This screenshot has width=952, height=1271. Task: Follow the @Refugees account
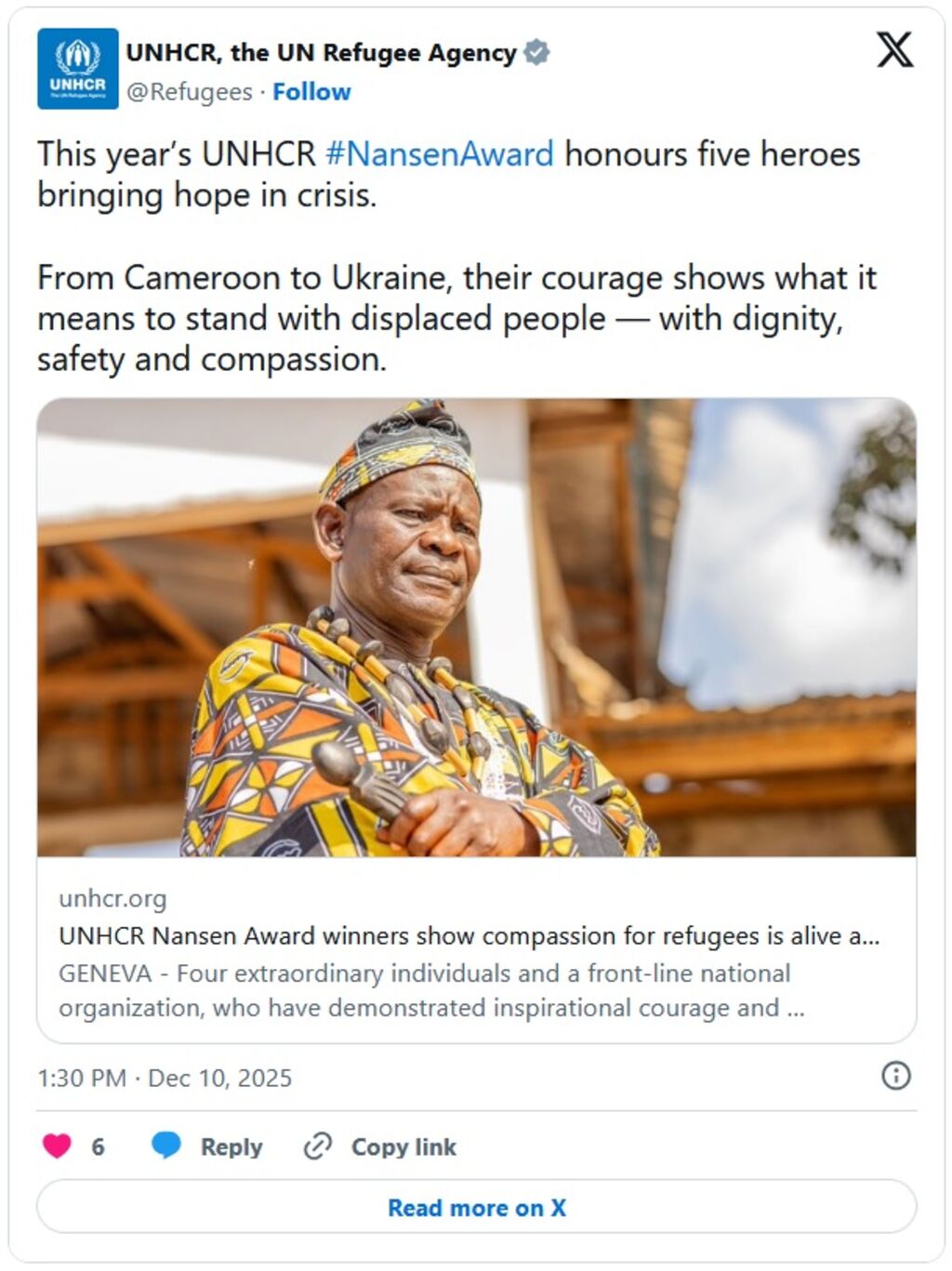coord(311,92)
